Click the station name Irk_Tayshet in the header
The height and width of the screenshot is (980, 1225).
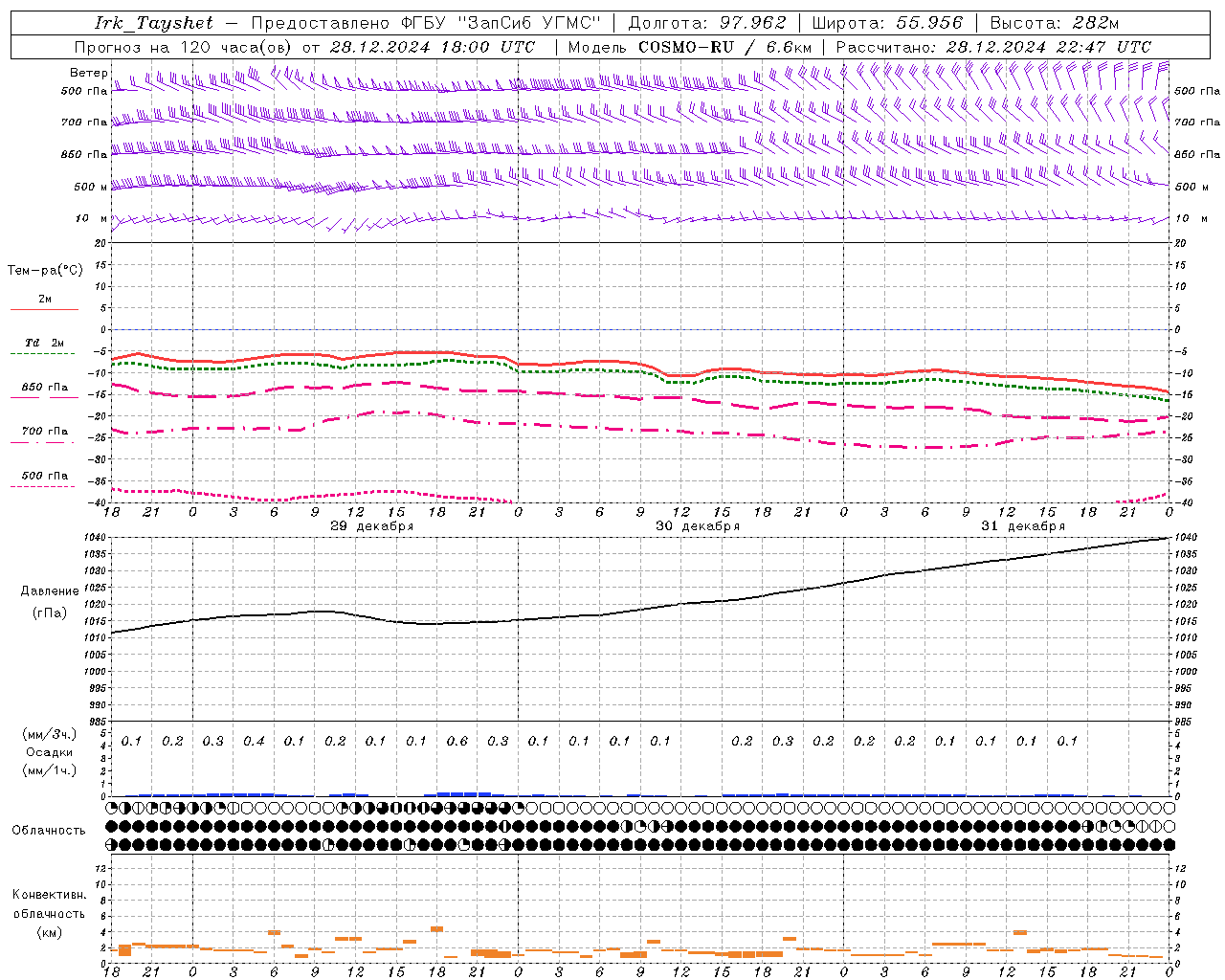[154, 23]
